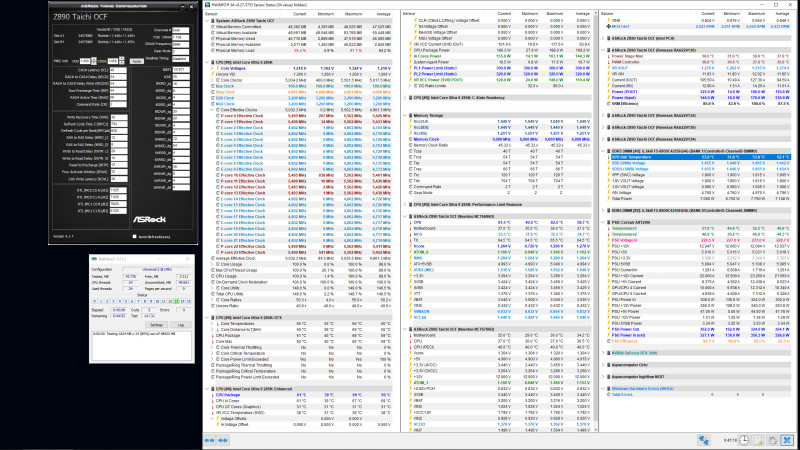Click the HWiNFO title bar application icon
Viewport: 800px width, 450px height.
[x=207, y=5]
